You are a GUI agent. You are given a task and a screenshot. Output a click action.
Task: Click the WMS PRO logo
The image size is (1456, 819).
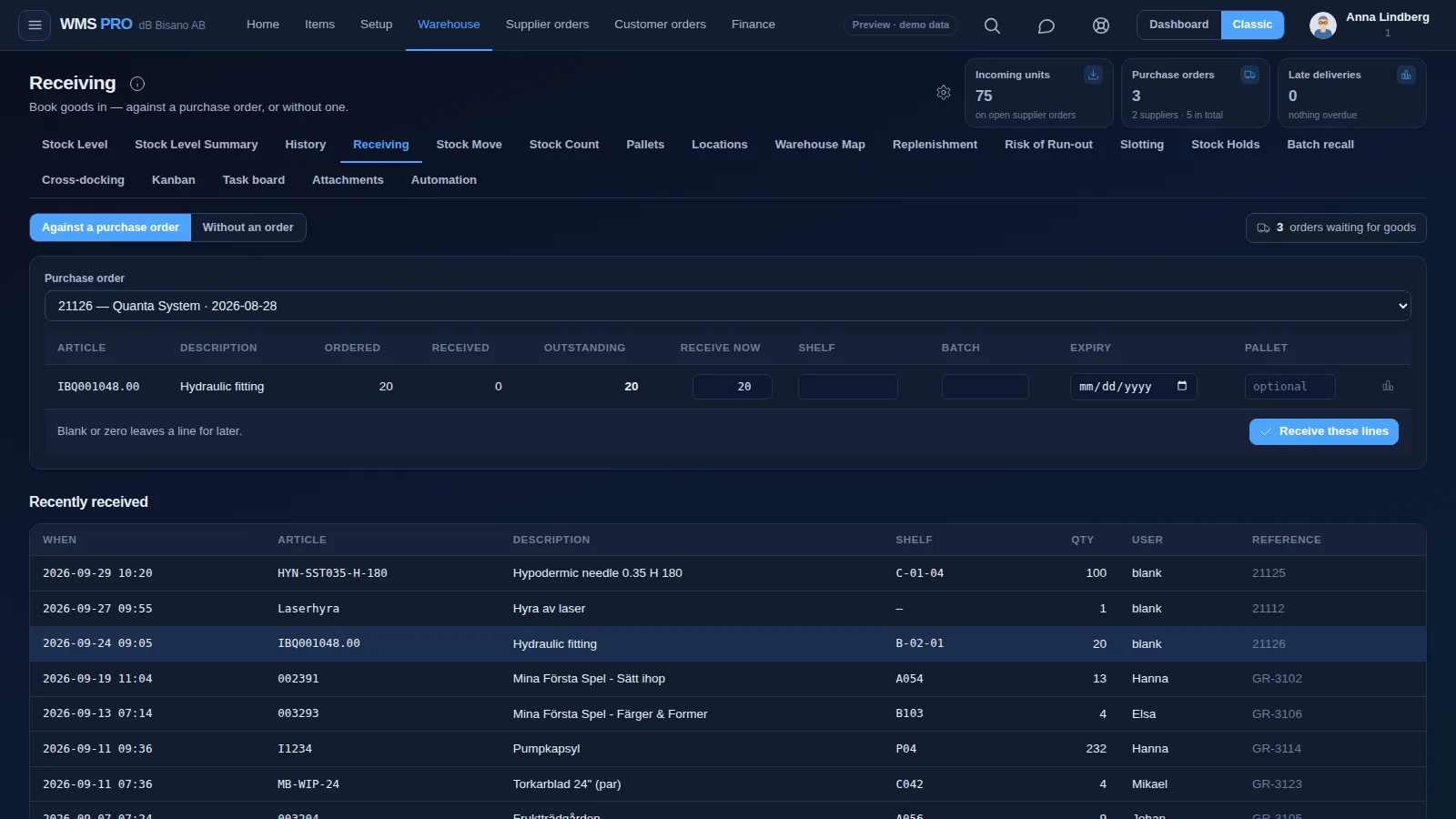pos(96,25)
